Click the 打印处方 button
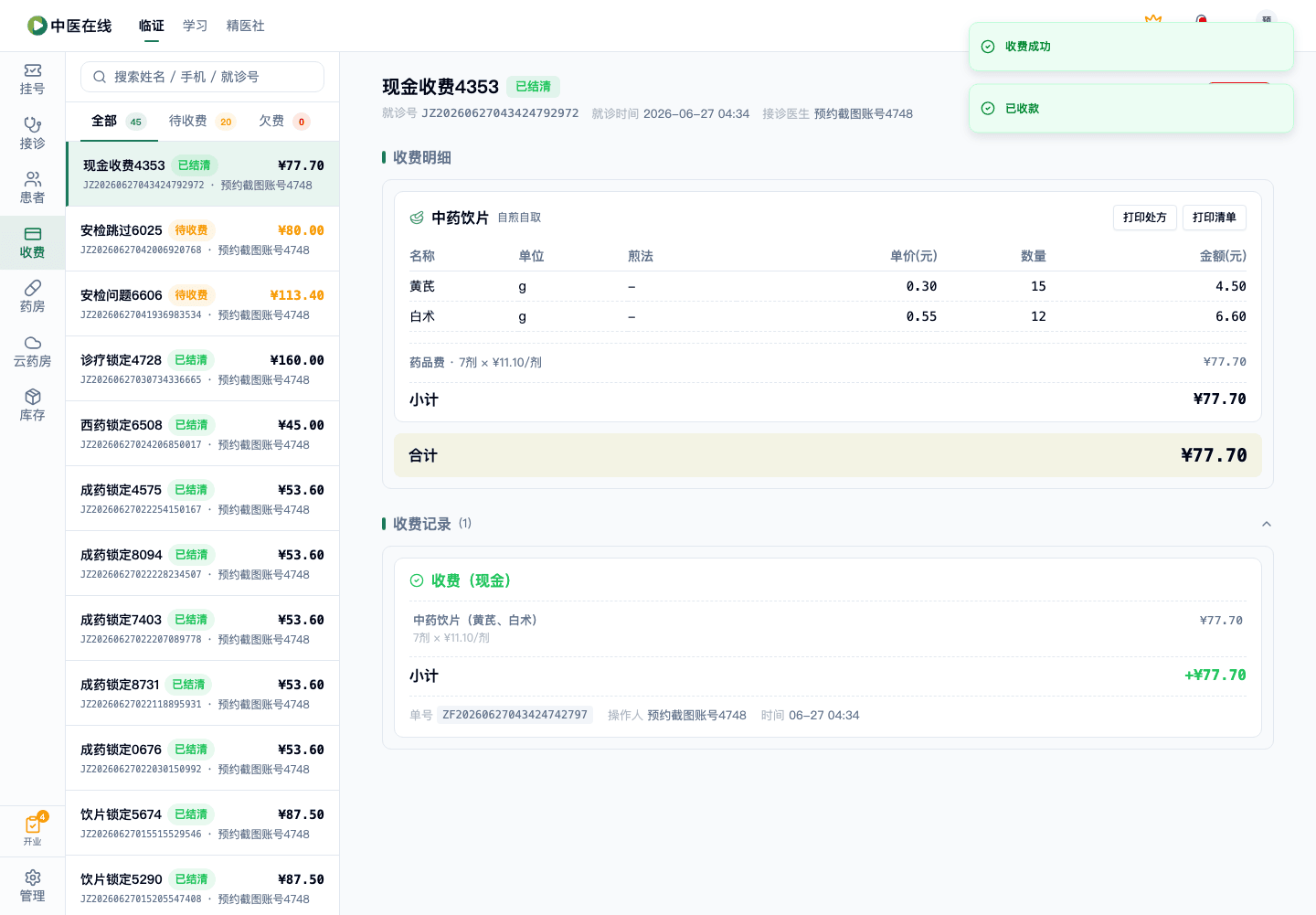 pyautogui.click(x=1145, y=218)
